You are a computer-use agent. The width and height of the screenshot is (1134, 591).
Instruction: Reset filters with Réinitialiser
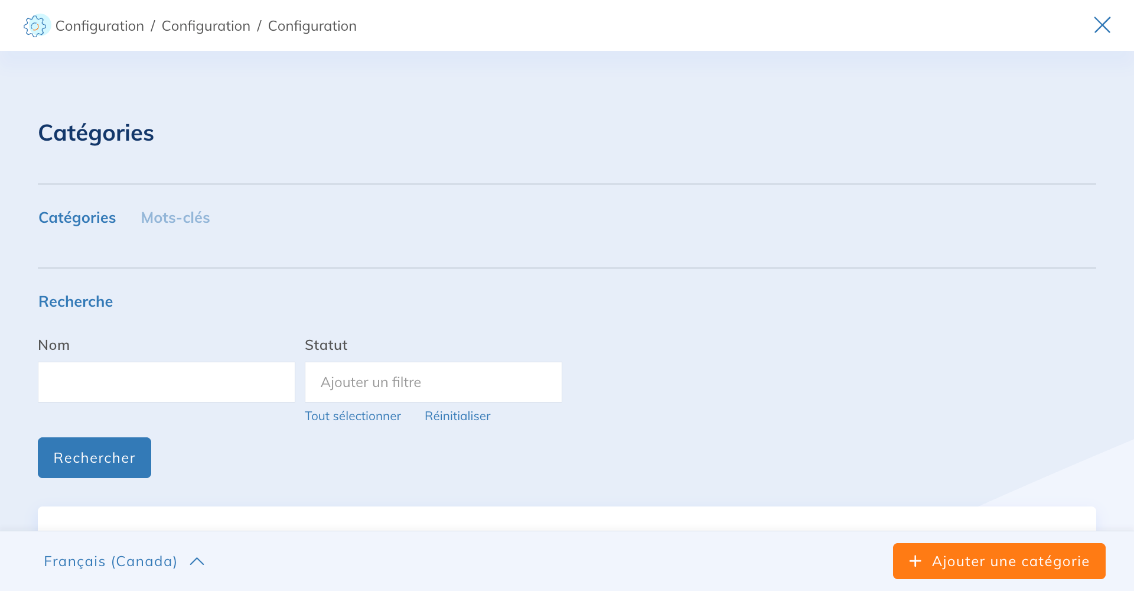pos(457,416)
